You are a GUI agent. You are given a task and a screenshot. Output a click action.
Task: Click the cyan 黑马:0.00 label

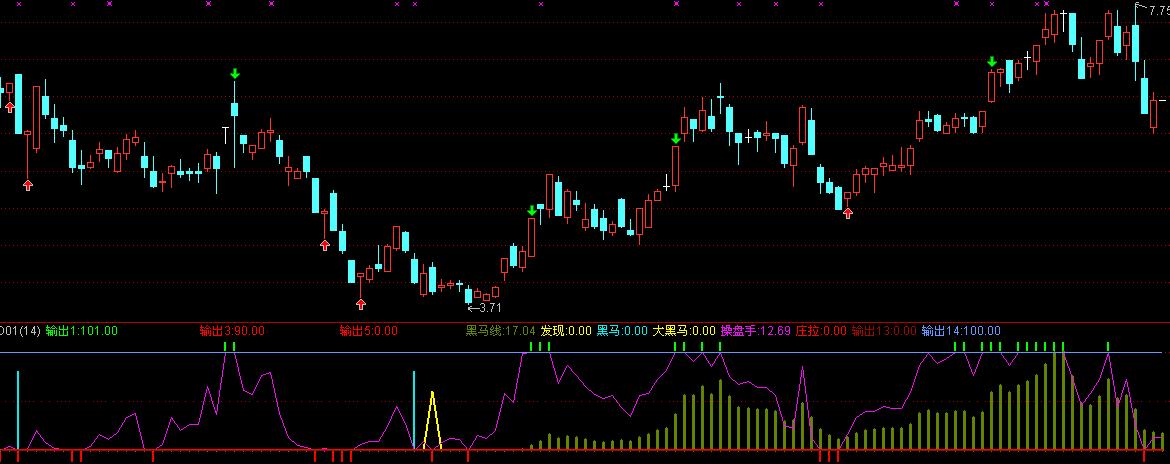point(622,330)
